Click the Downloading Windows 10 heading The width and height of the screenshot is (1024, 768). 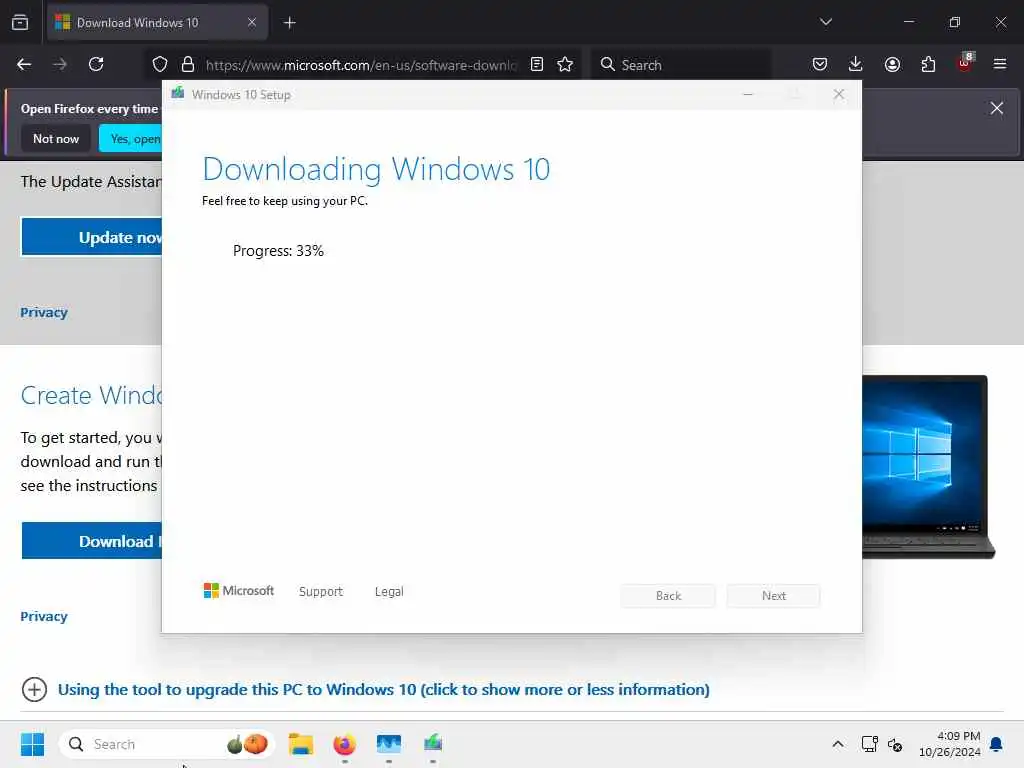[376, 170]
